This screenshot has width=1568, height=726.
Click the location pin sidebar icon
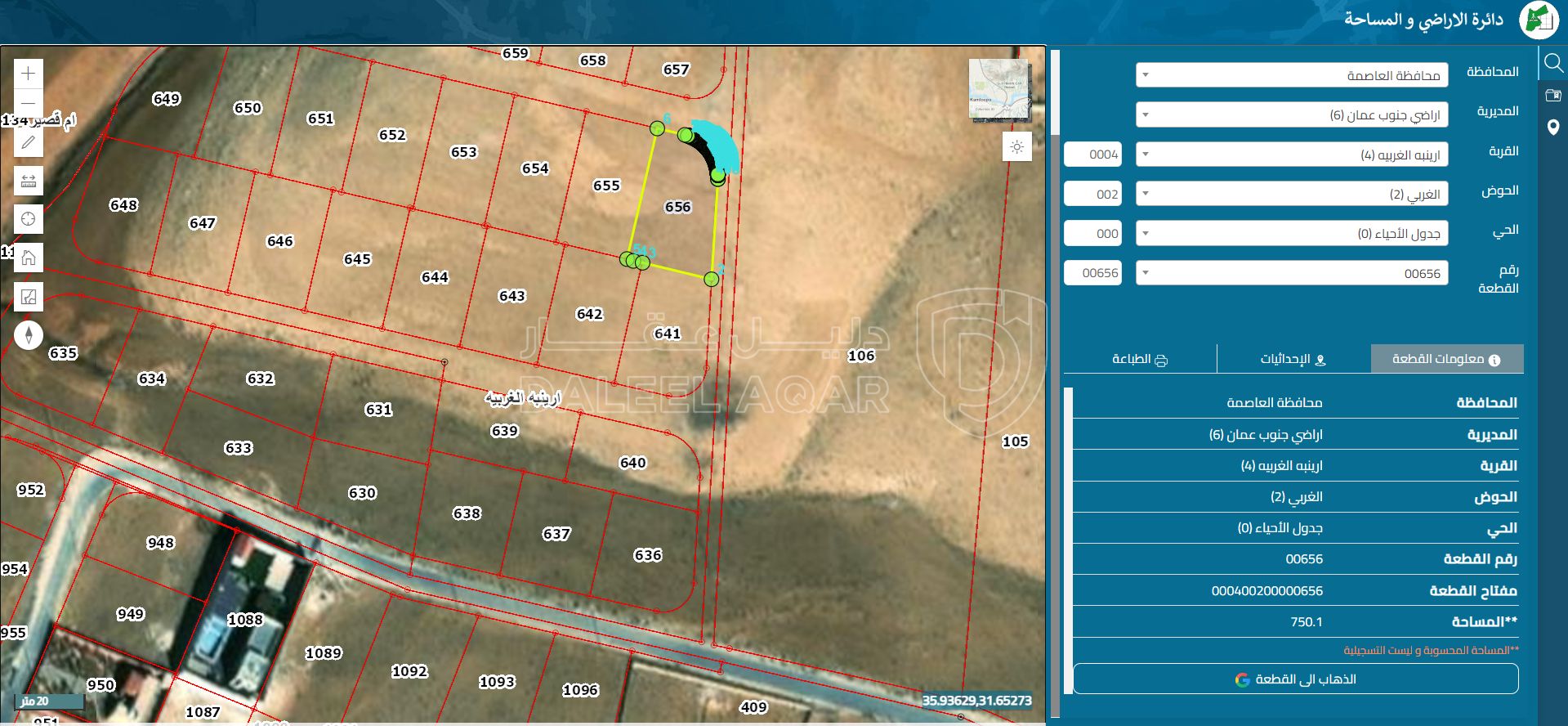coord(1553,128)
